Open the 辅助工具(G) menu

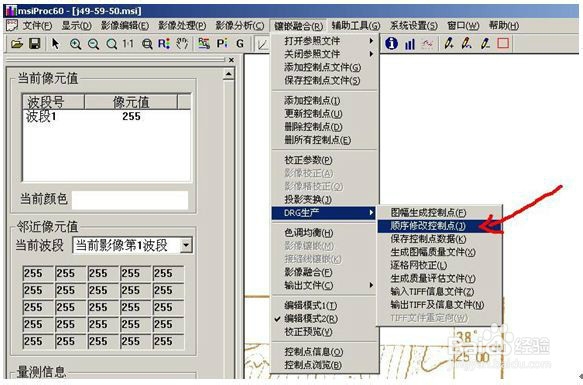(356, 26)
